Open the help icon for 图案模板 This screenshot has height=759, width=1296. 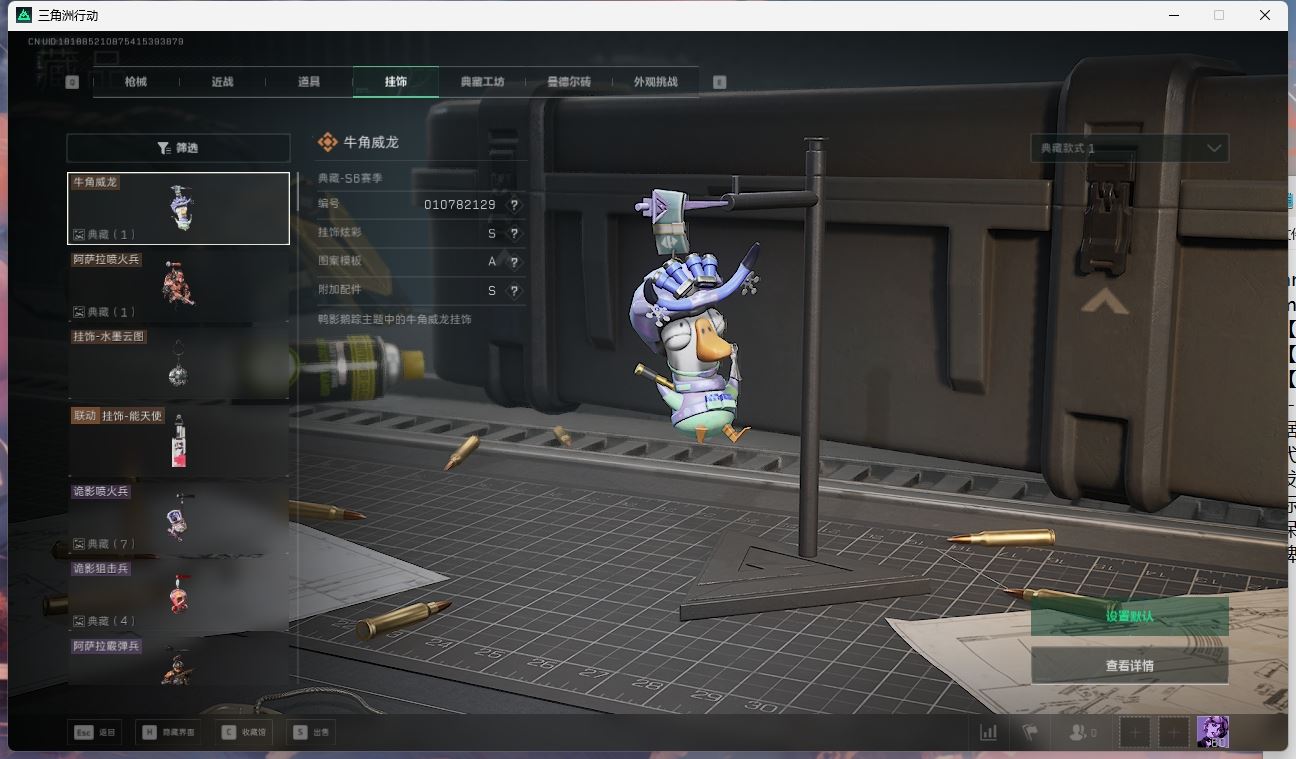pos(514,262)
